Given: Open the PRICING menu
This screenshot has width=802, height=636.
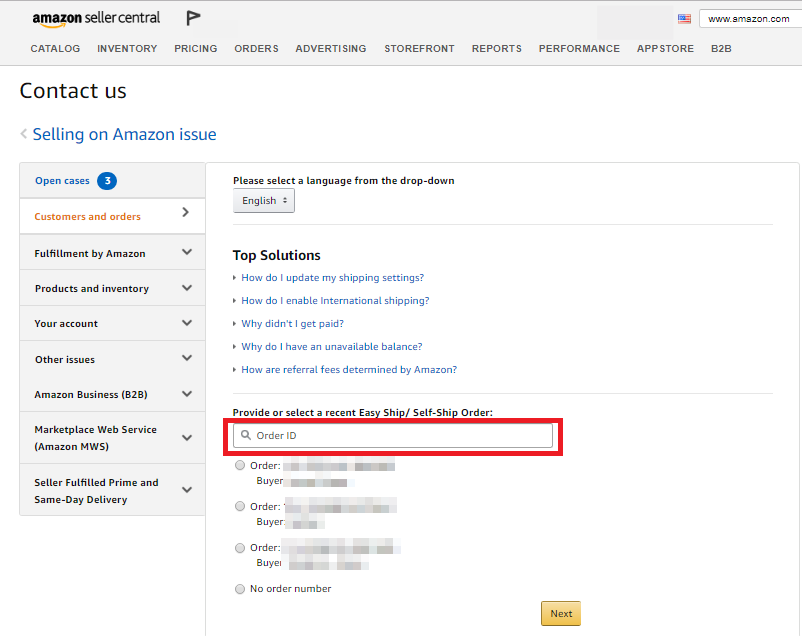Looking at the screenshot, I should pos(195,49).
